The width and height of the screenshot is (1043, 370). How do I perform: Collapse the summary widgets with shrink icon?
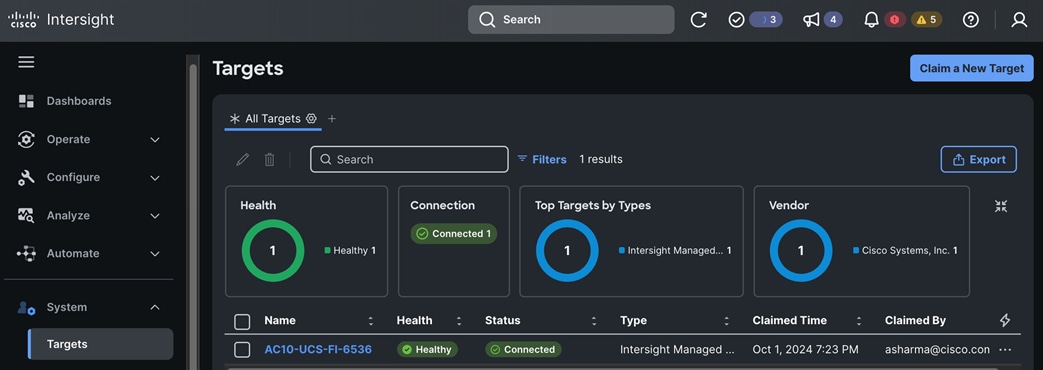coord(1000,206)
